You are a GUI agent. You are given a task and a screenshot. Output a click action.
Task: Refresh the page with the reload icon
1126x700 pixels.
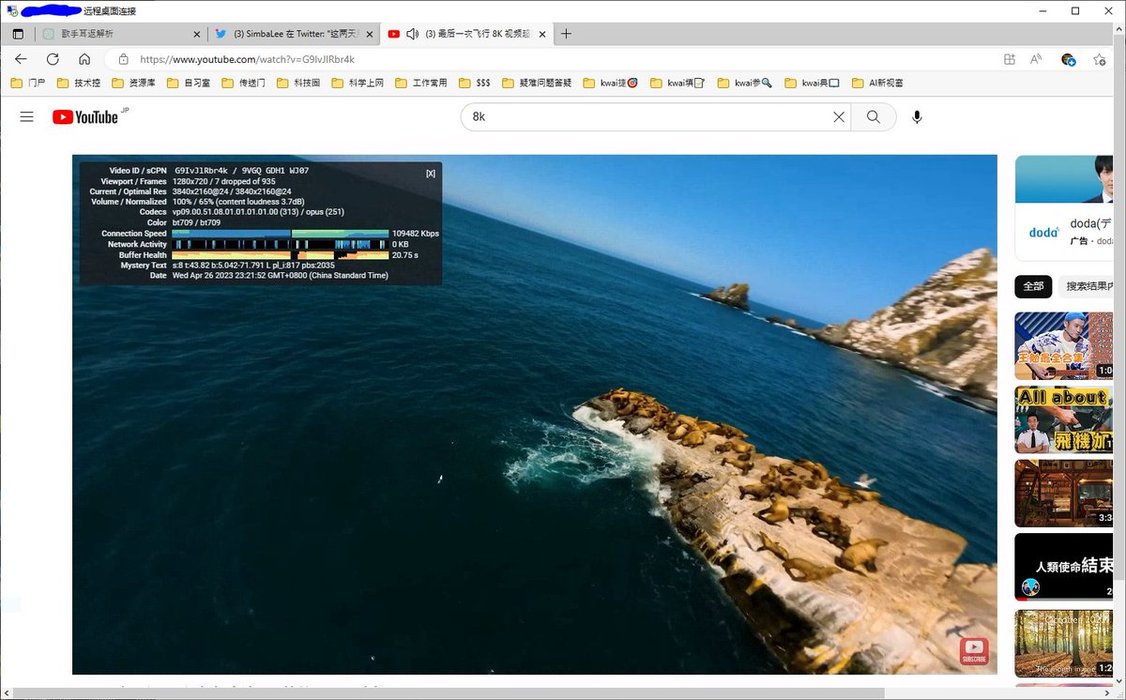point(52,59)
